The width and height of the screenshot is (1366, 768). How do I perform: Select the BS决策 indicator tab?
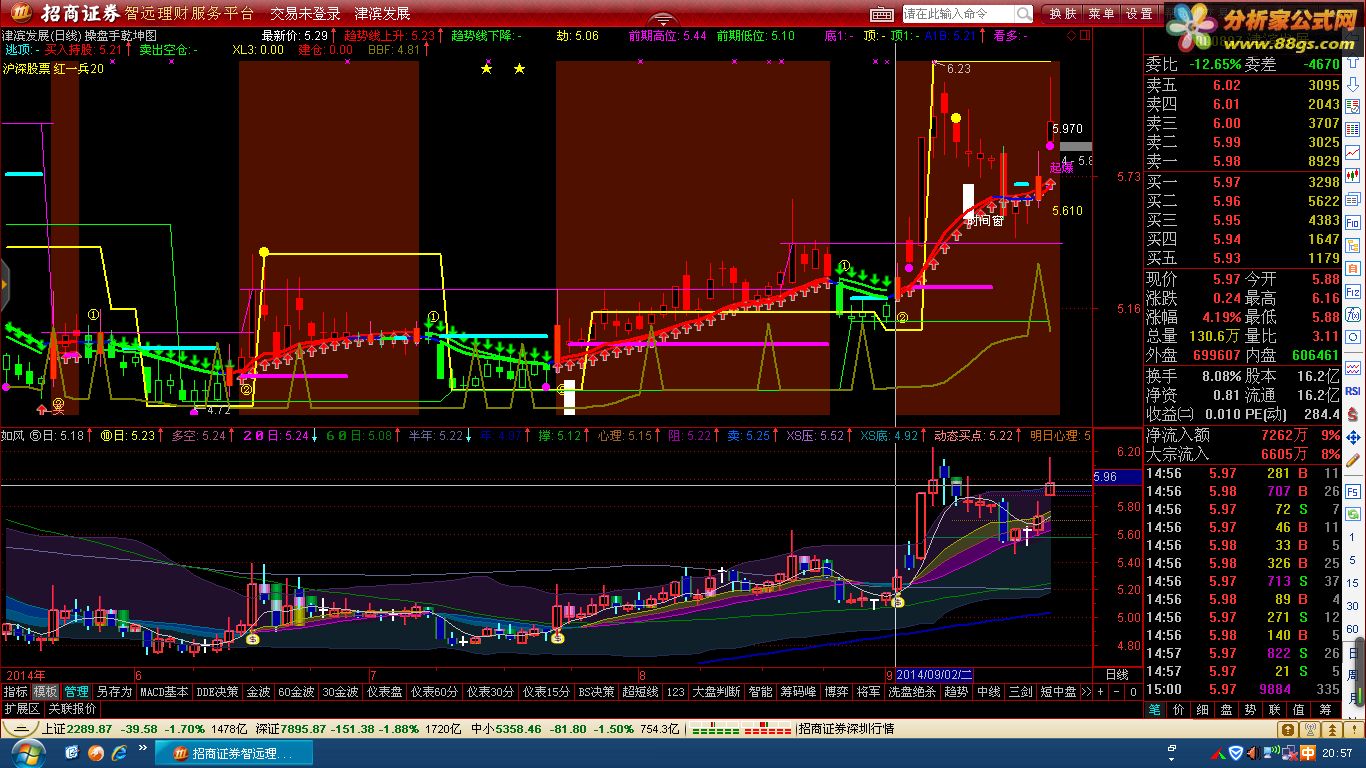tap(596, 691)
